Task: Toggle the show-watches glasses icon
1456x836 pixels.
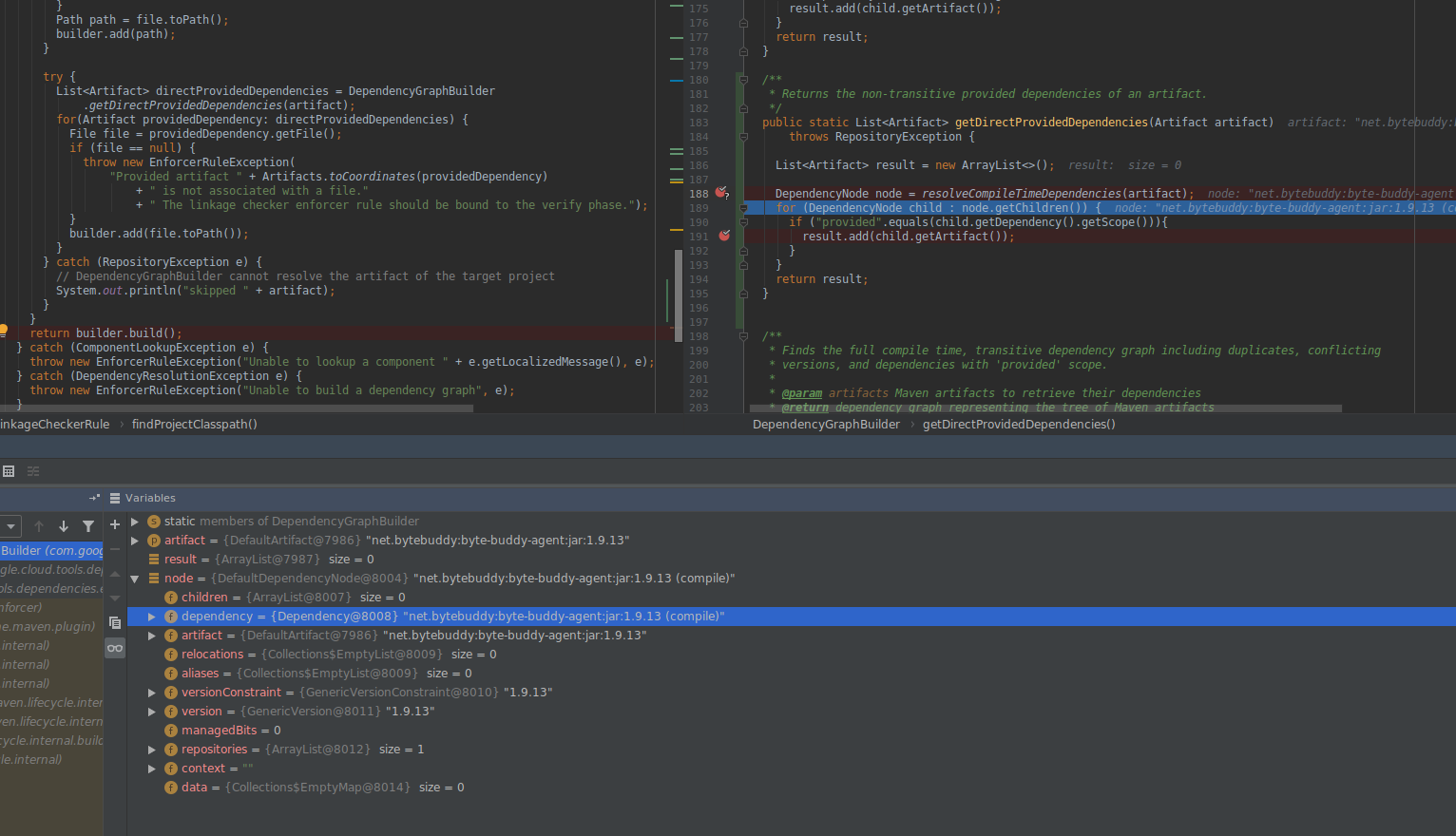Action: (115, 648)
